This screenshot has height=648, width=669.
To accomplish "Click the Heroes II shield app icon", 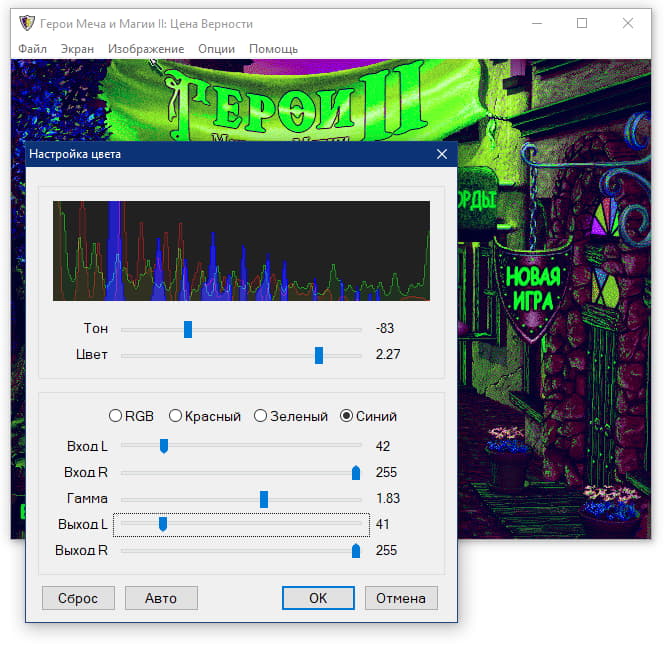I will tap(27, 23).
